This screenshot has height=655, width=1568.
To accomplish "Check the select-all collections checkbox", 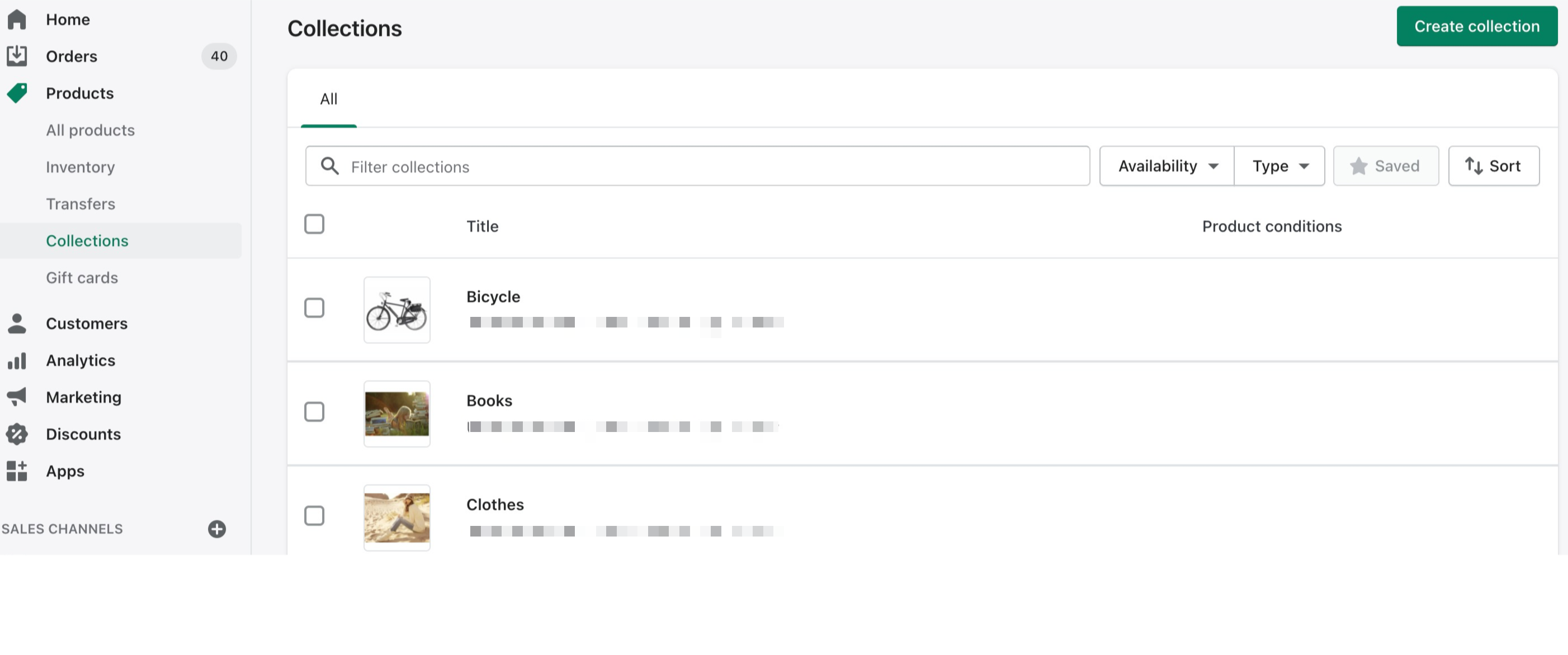I will 314,224.
